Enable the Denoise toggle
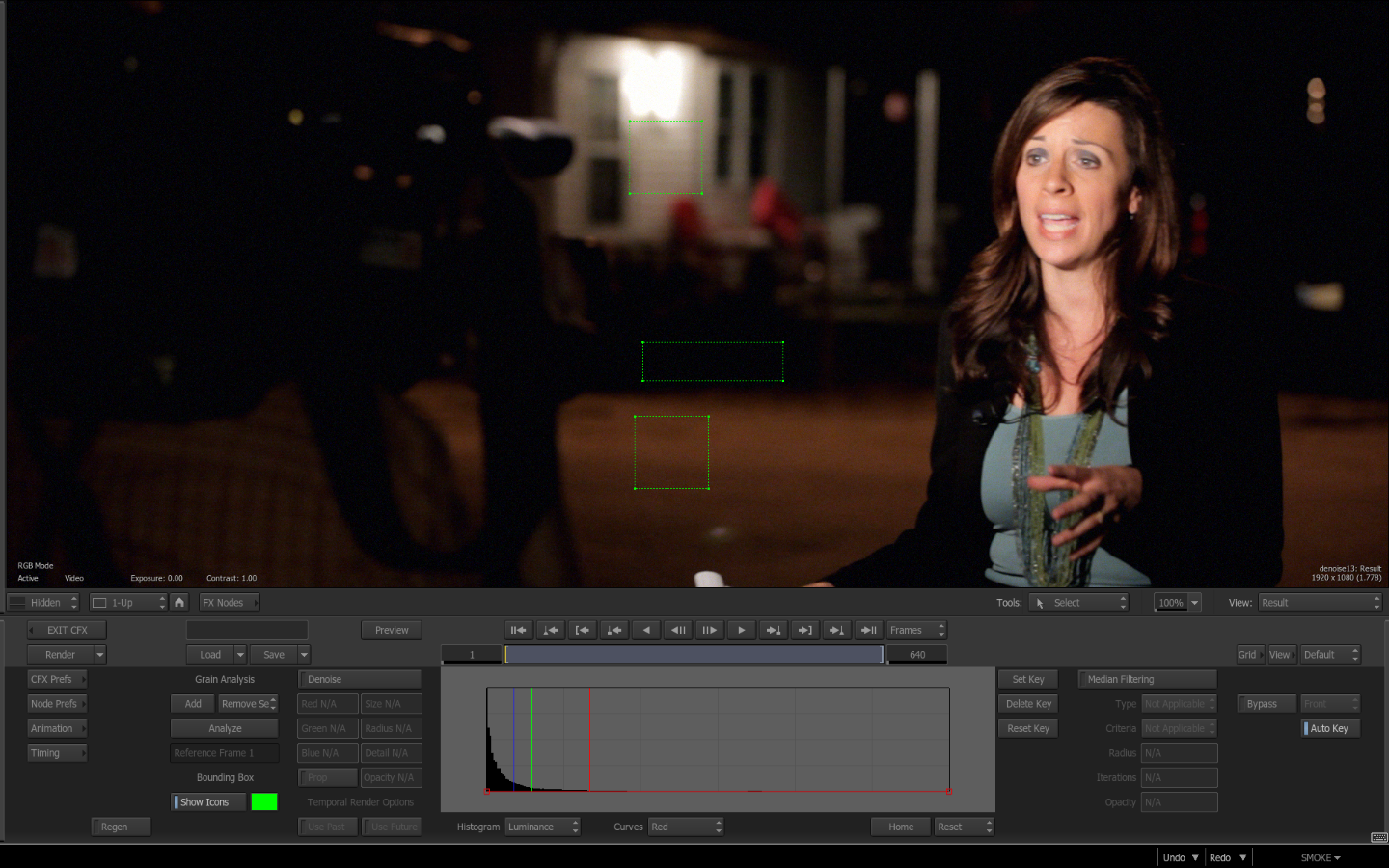The image size is (1389, 868). (x=359, y=680)
